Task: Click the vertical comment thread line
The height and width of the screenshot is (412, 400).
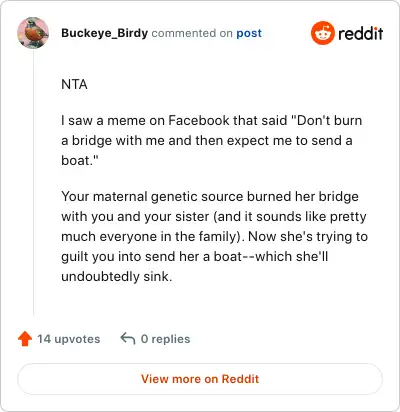Action: click(x=33, y=182)
